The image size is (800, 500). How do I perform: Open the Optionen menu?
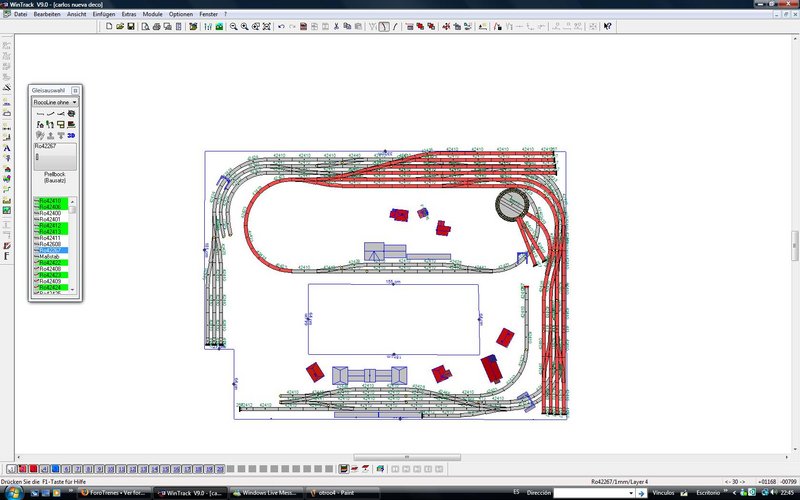181,14
